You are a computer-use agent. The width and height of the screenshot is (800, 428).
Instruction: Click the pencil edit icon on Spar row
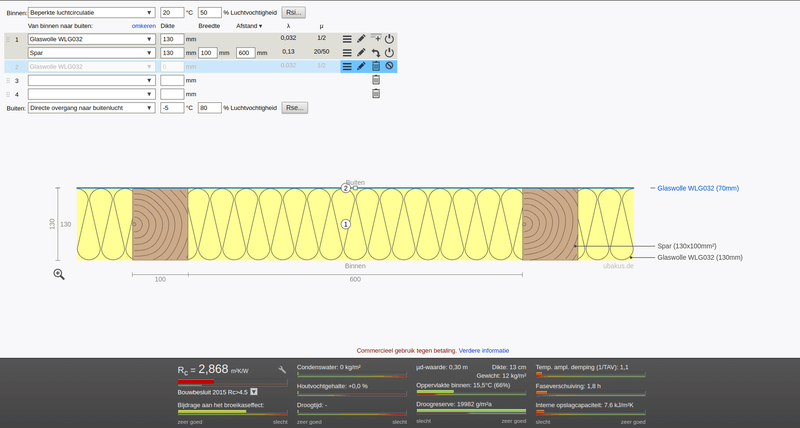361,52
